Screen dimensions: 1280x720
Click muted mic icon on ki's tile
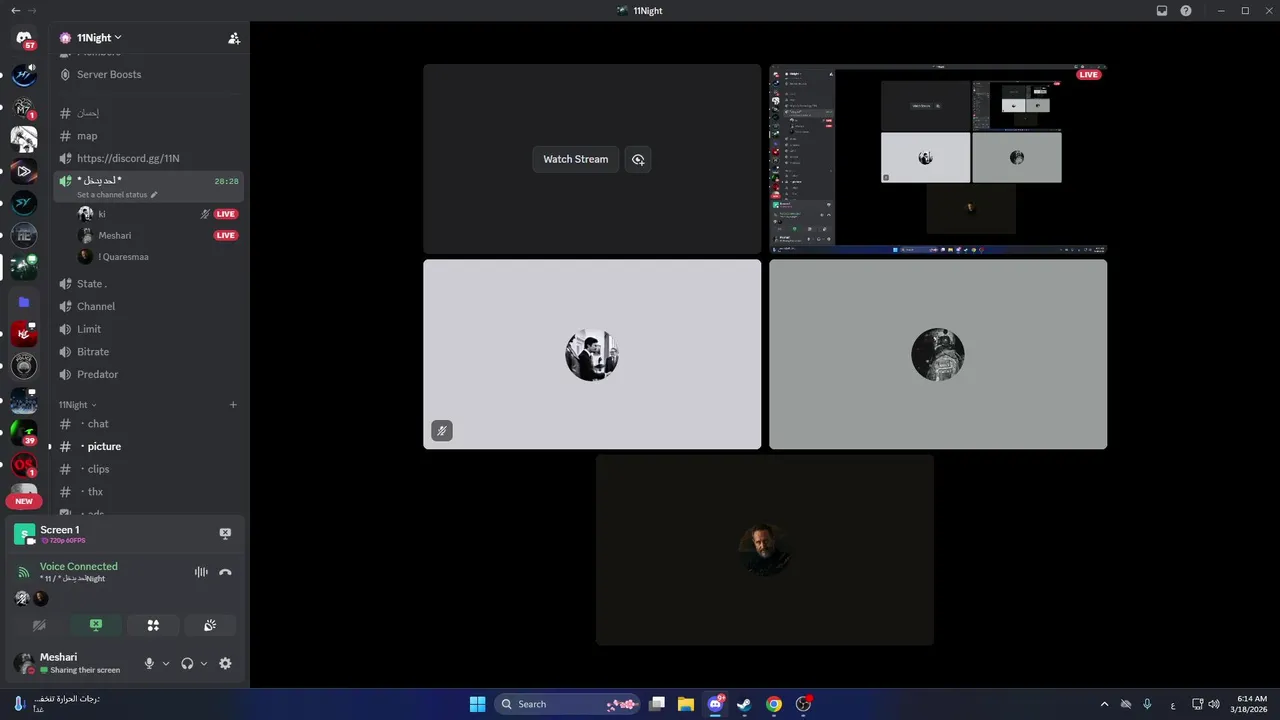(x=442, y=431)
